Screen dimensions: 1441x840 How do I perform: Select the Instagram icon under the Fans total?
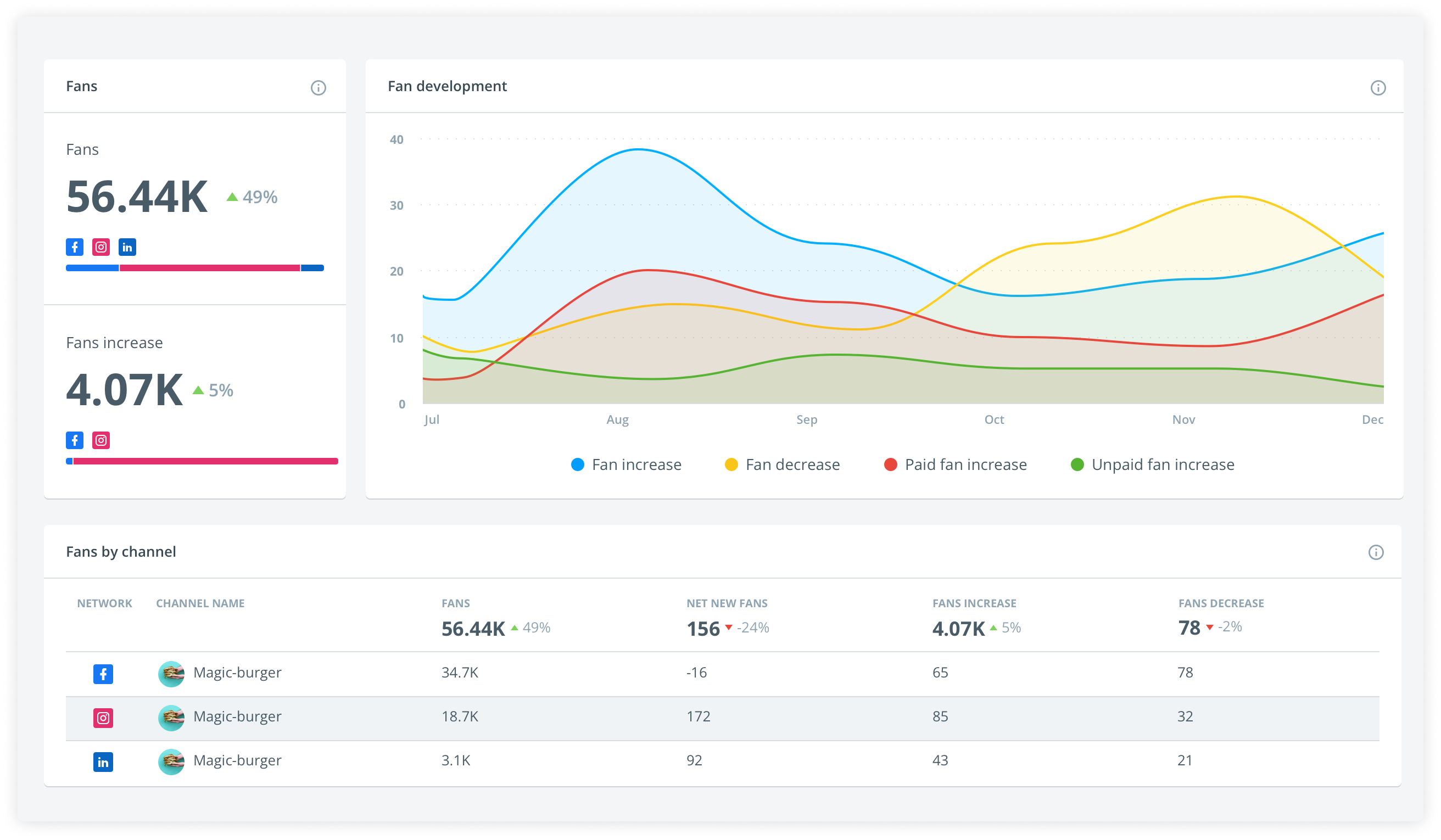click(x=100, y=247)
